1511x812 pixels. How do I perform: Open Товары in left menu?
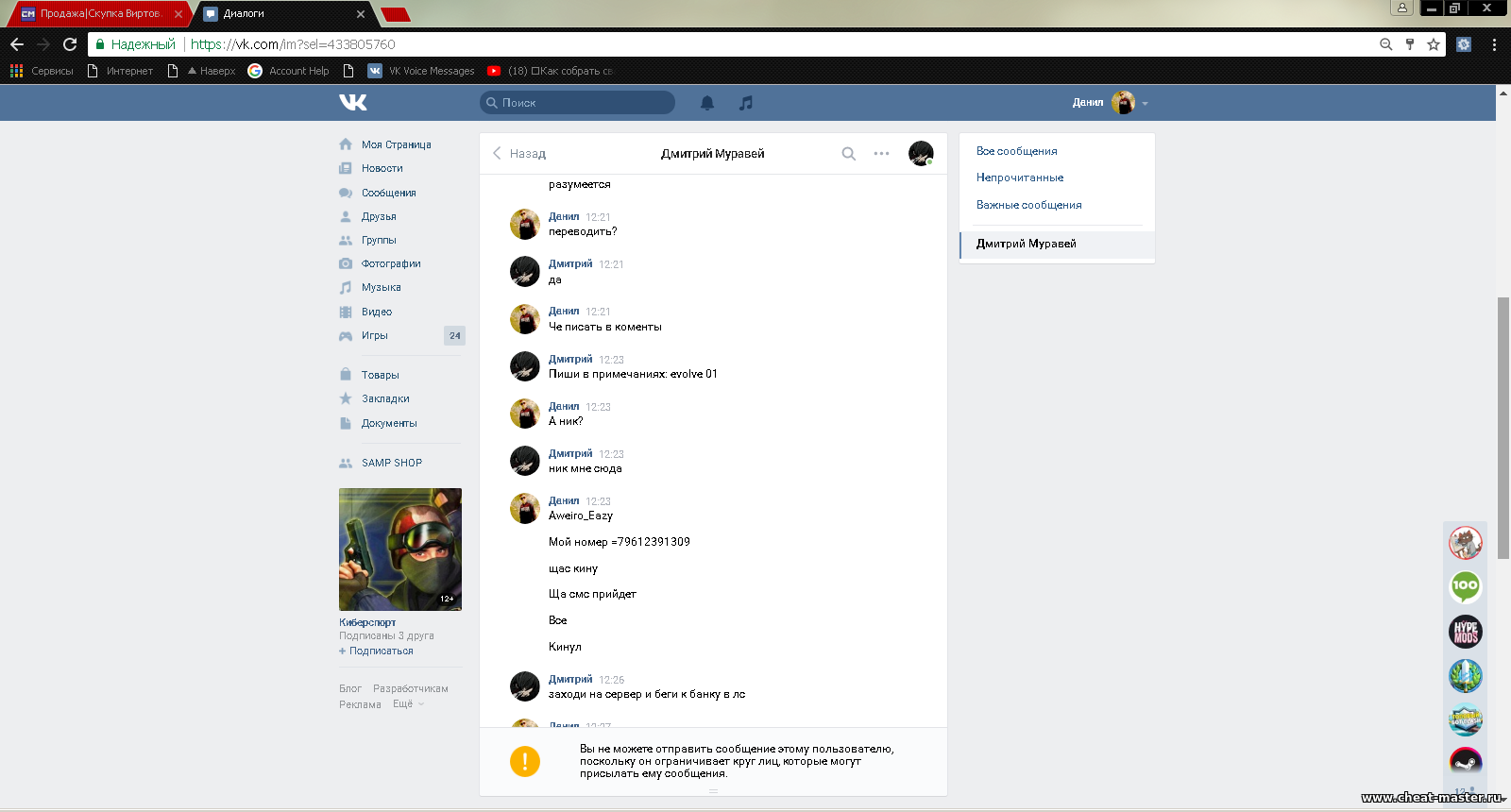[x=380, y=375]
